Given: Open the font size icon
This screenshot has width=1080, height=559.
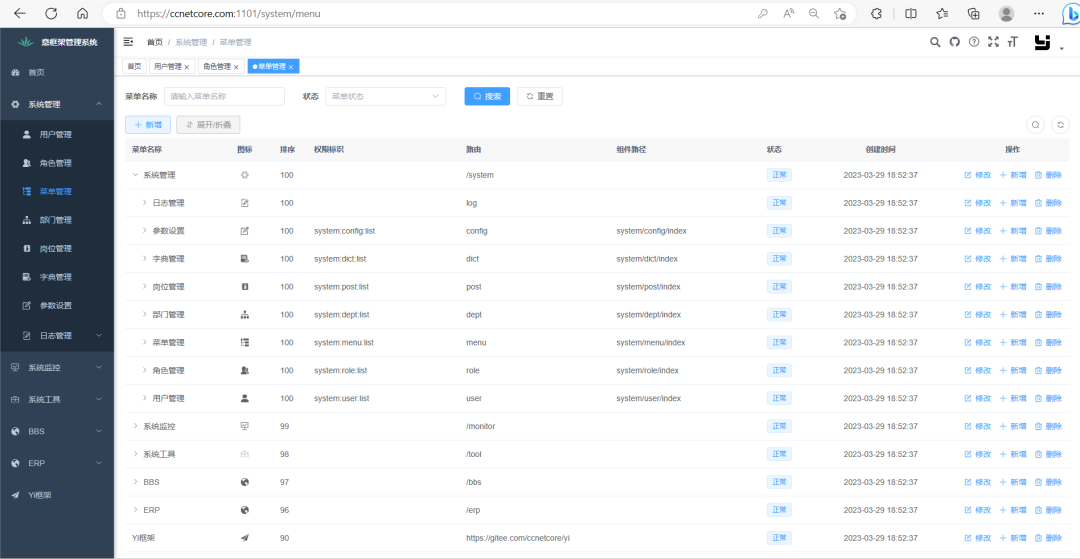Looking at the screenshot, I should pos(1012,42).
